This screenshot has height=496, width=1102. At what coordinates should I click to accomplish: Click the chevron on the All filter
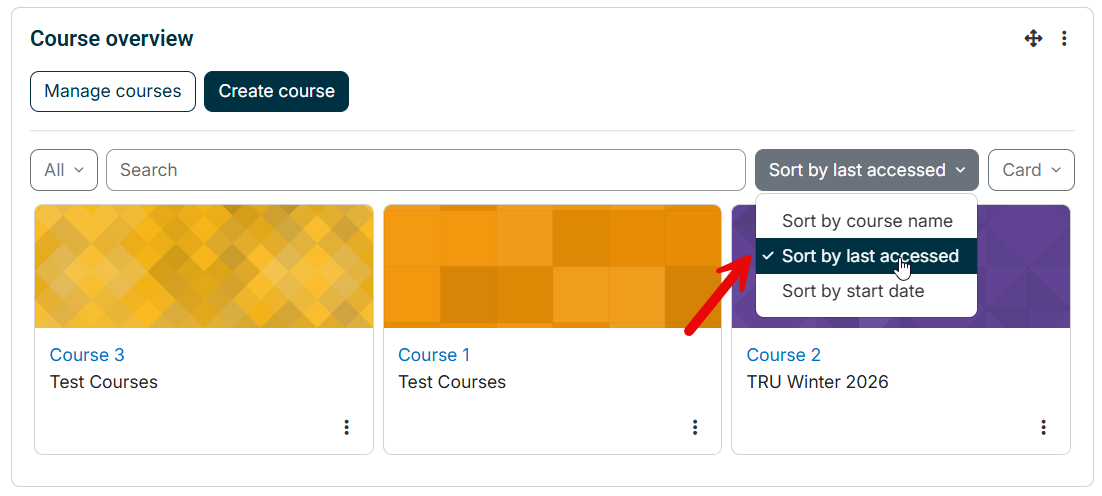click(79, 170)
